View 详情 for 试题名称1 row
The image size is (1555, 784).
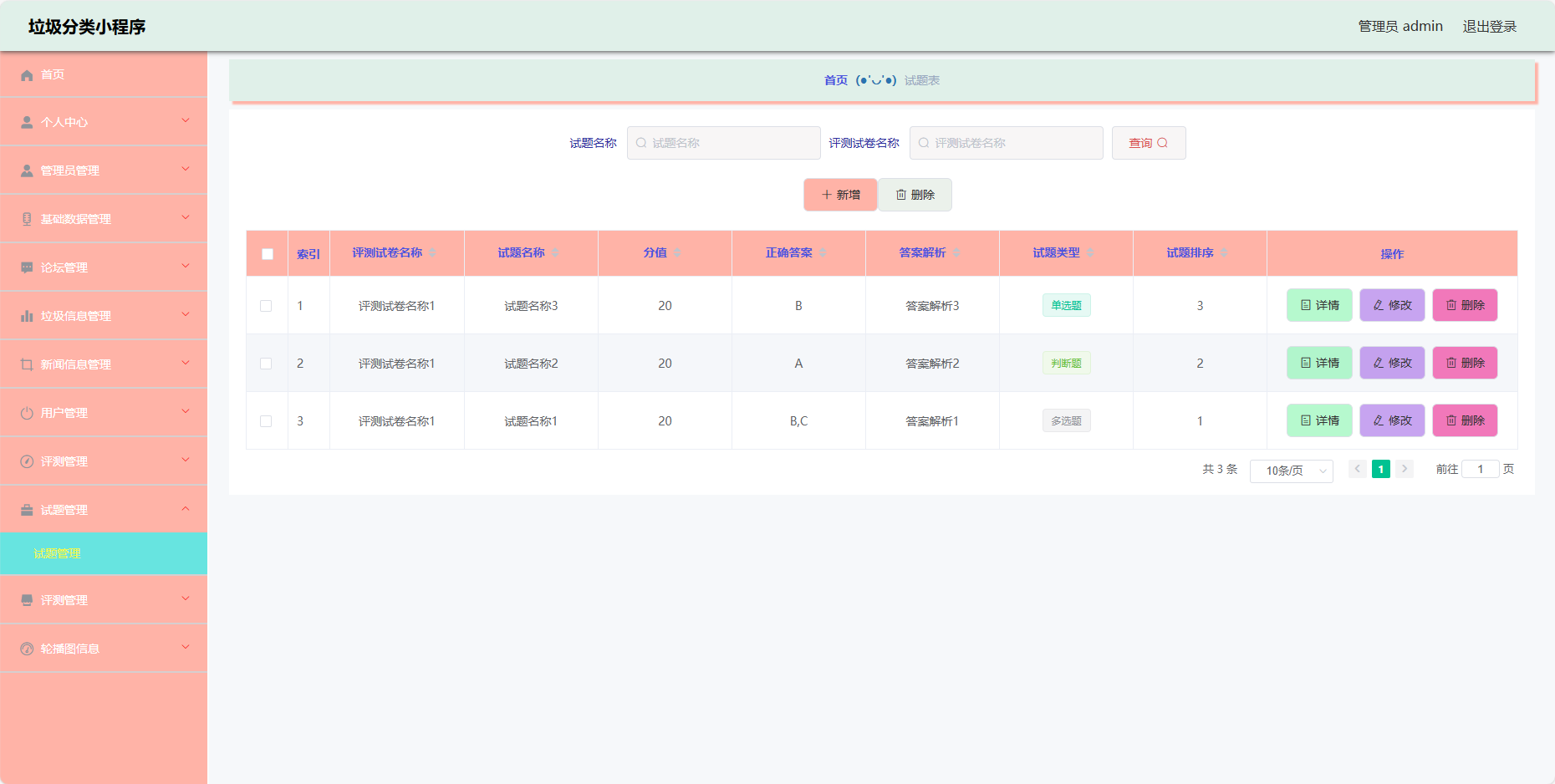coord(1319,420)
